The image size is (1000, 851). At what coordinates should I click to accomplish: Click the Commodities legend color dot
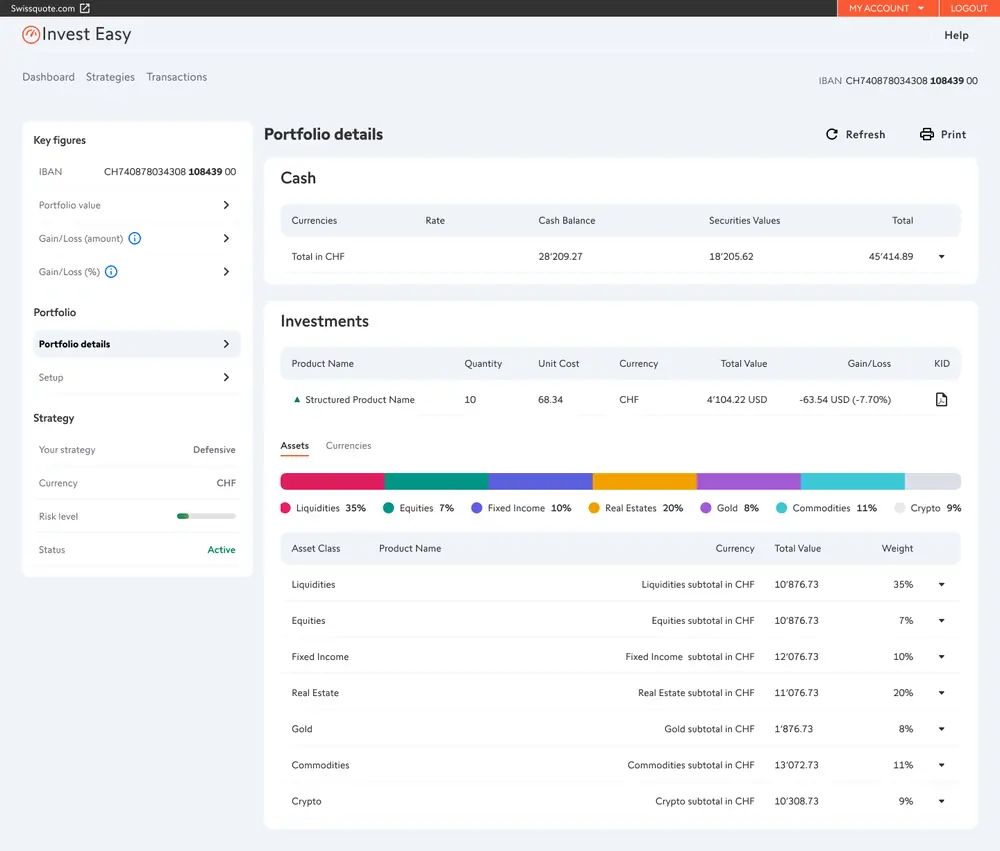point(781,508)
